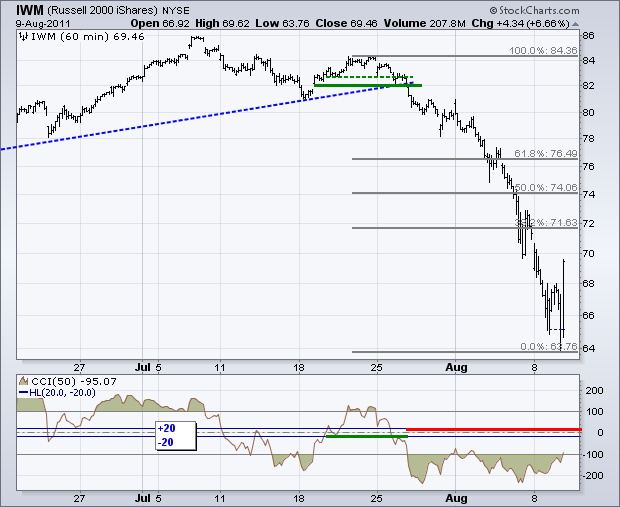This screenshot has height=507, width=620.
Task: Click the 'High 69.62' value
Action: (x=223, y=24)
